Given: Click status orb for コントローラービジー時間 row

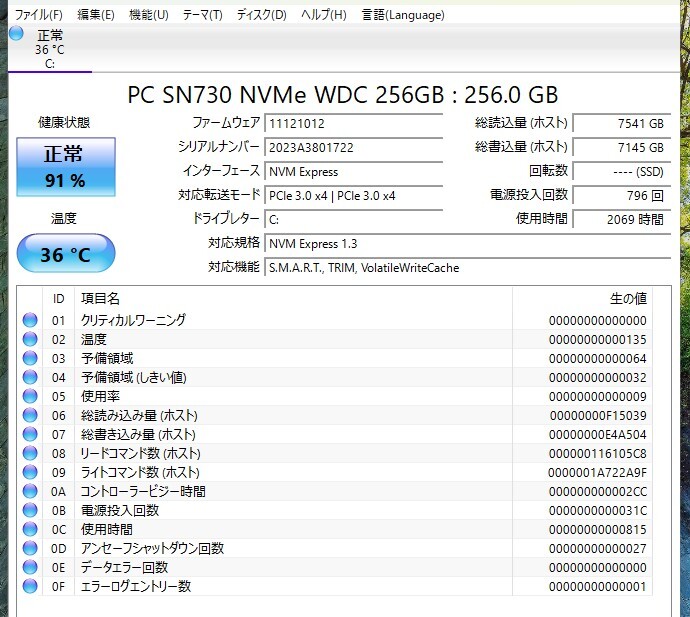Looking at the screenshot, I should tap(30, 491).
